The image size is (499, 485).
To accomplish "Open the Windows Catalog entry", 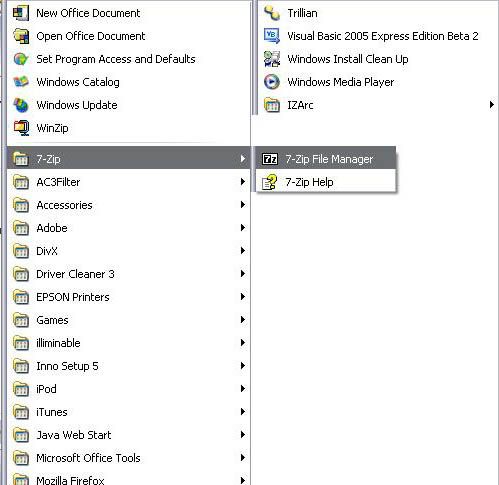I will click(129, 82).
